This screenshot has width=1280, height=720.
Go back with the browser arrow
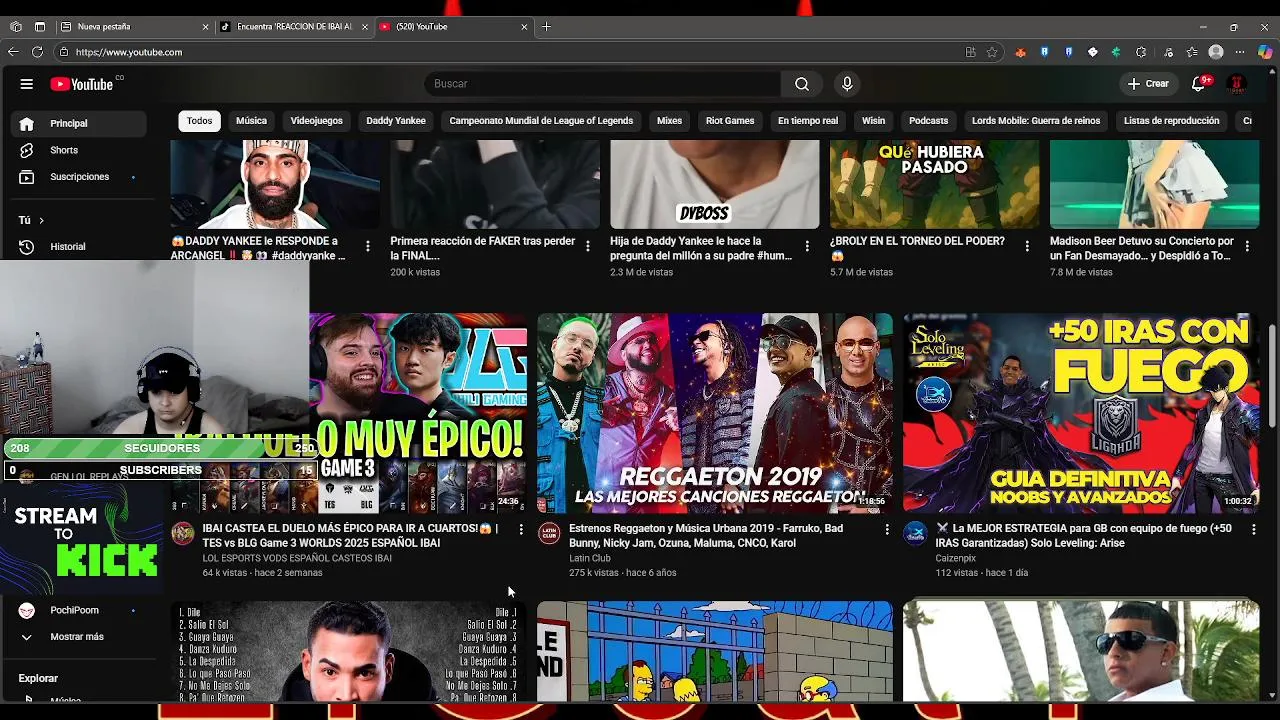pyautogui.click(x=13, y=52)
